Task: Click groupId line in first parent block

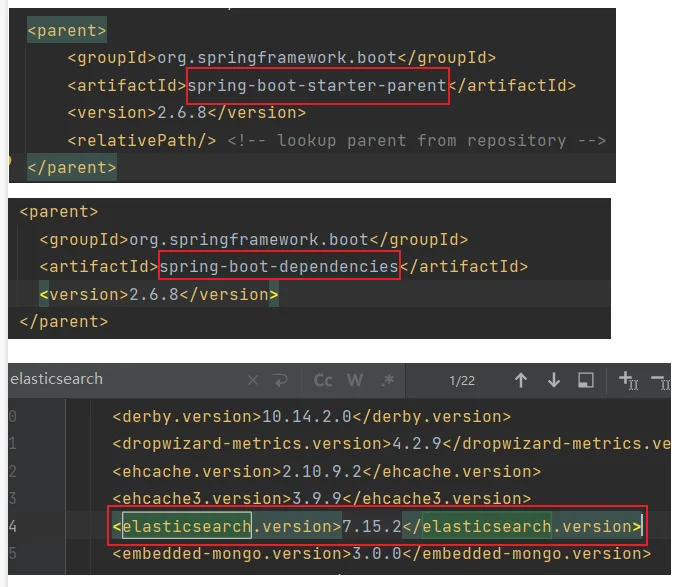Action: click(x=281, y=58)
